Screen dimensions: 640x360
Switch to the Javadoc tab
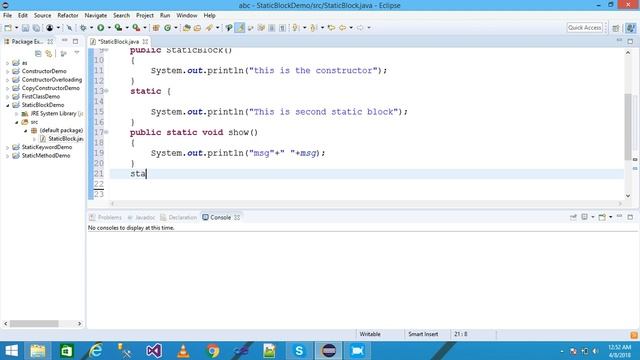click(141, 218)
